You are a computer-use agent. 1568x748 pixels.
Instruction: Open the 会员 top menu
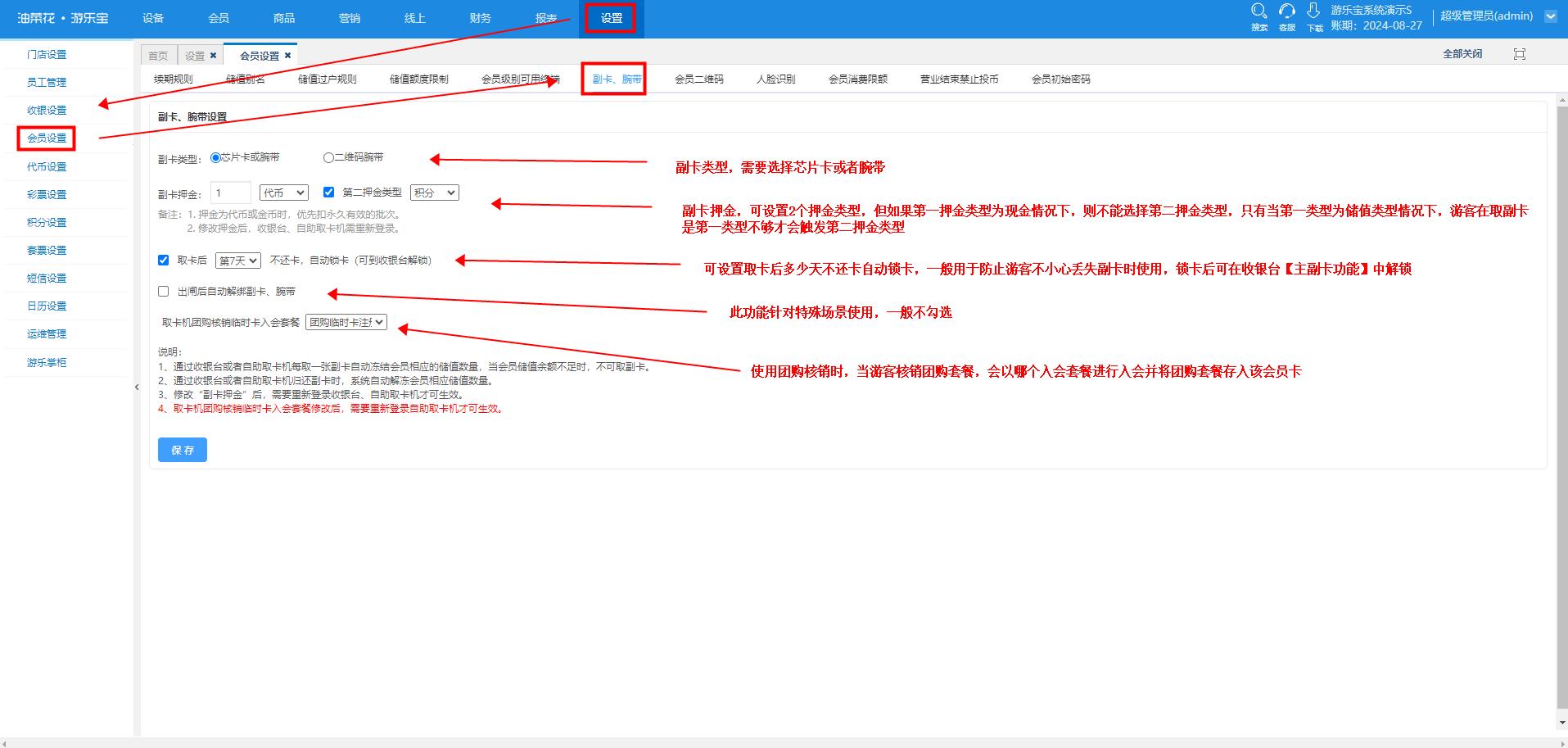[x=219, y=18]
